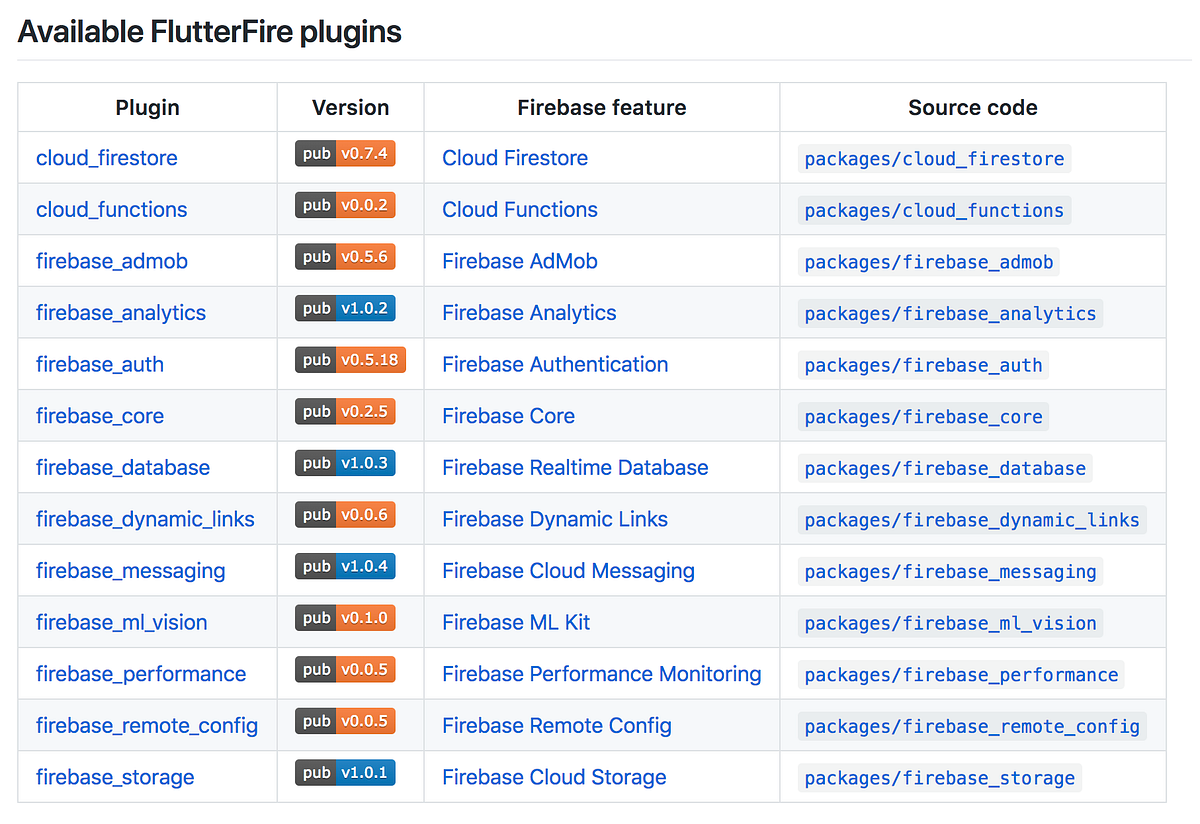Click the pub v1.0.2 badge for firebase_analytics
Screen dimensions: 1200x824
(x=345, y=308)
